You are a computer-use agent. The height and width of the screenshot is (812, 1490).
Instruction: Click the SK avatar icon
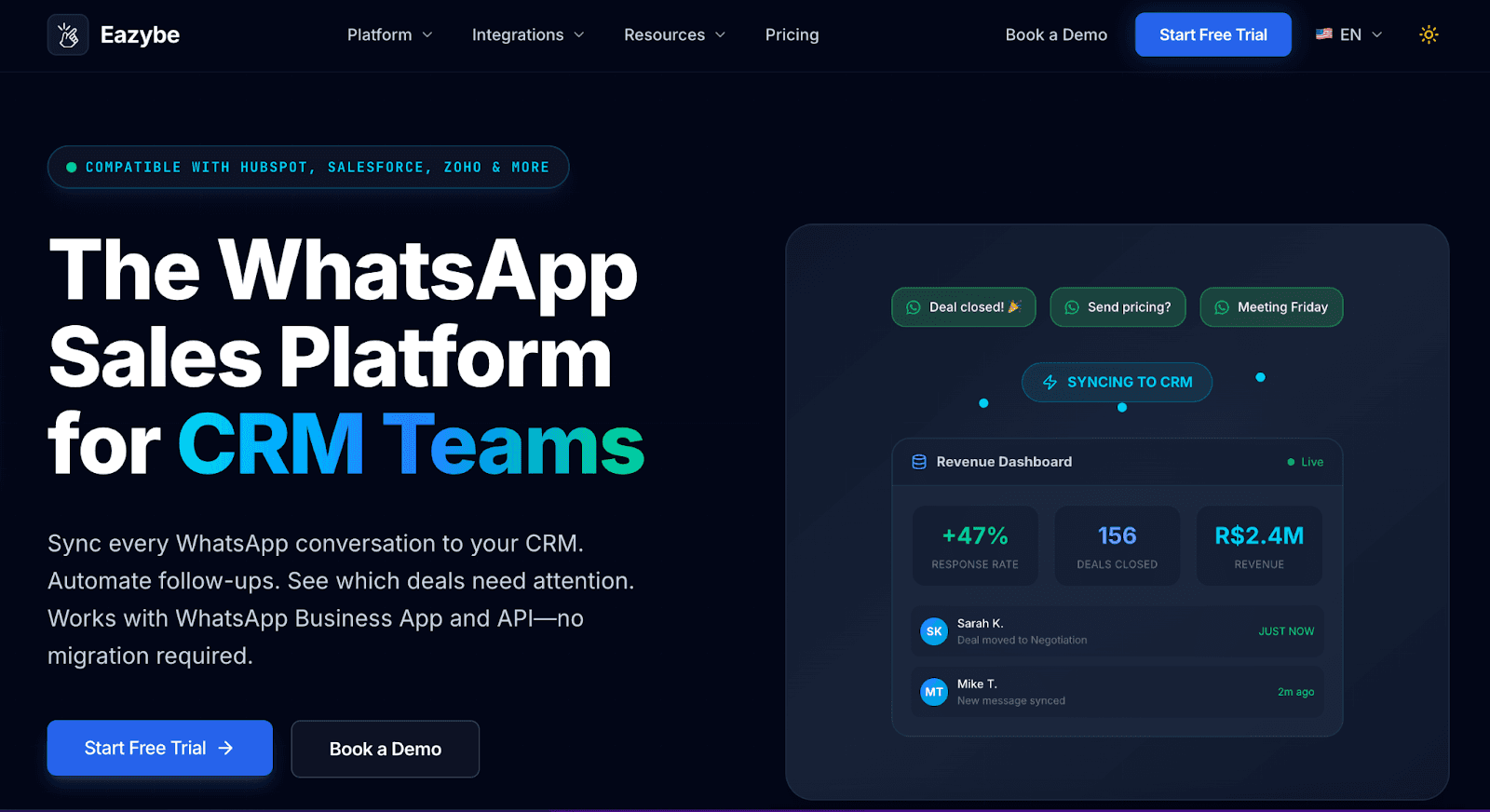pos(934,631)
